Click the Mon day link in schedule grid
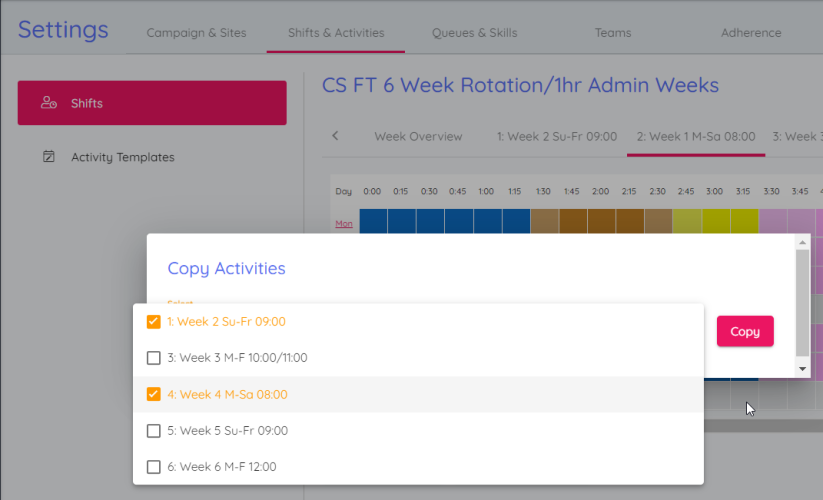Screen dimensions: 823x500 tap(344, 224)
